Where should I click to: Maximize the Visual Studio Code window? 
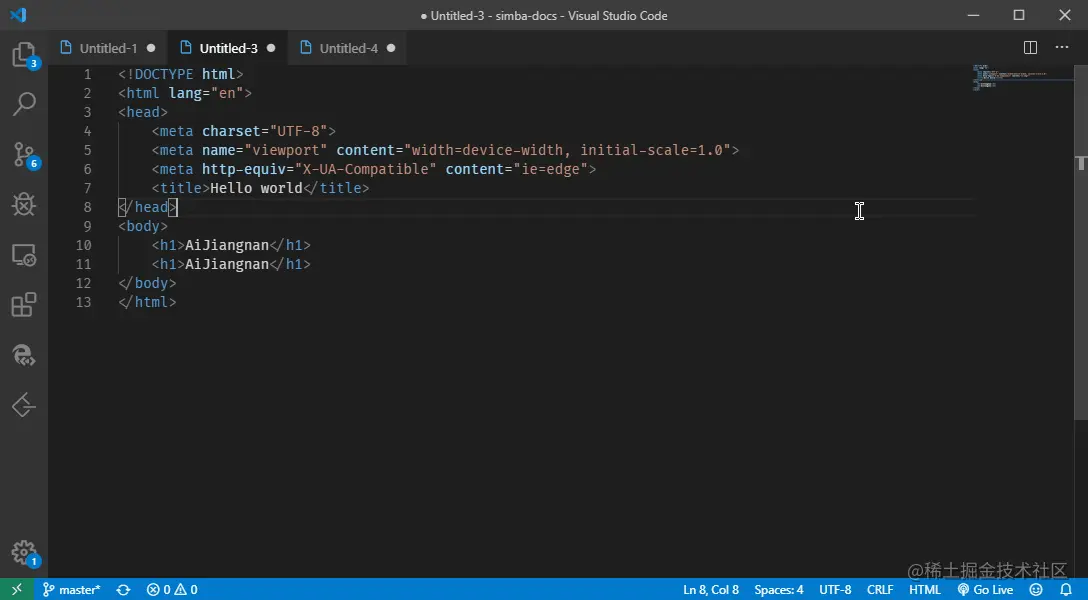tap(1019, 15)
